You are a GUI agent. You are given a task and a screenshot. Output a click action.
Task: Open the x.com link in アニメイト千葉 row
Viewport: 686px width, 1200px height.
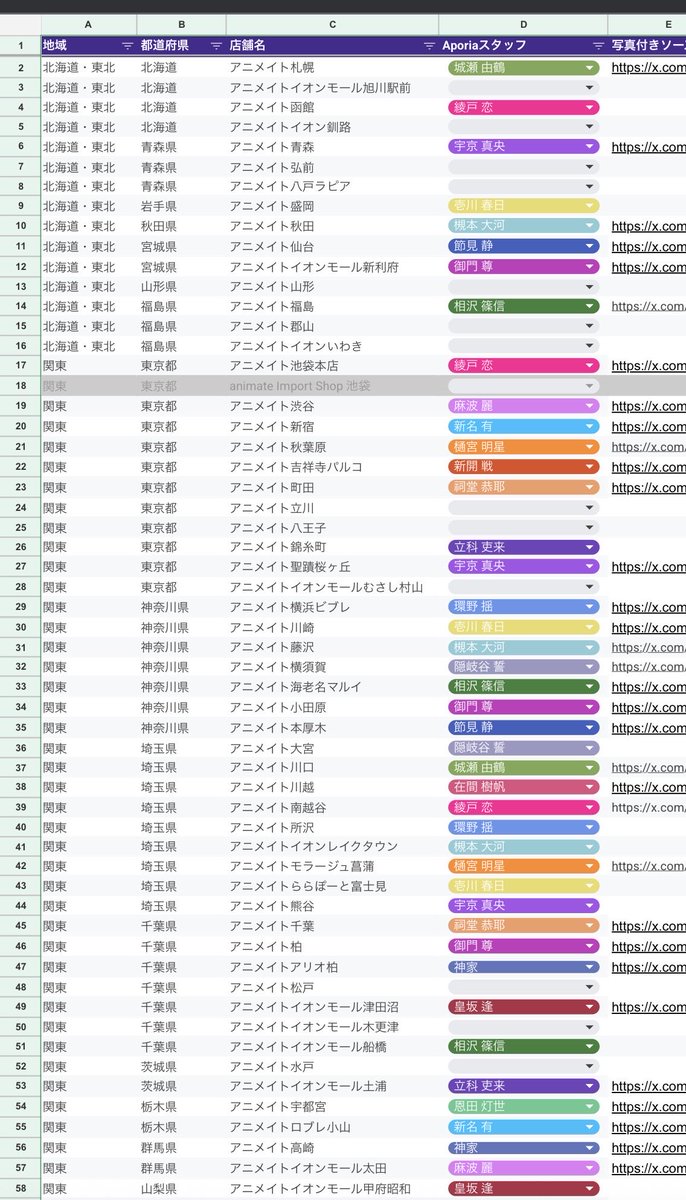(x=648, y=927)
